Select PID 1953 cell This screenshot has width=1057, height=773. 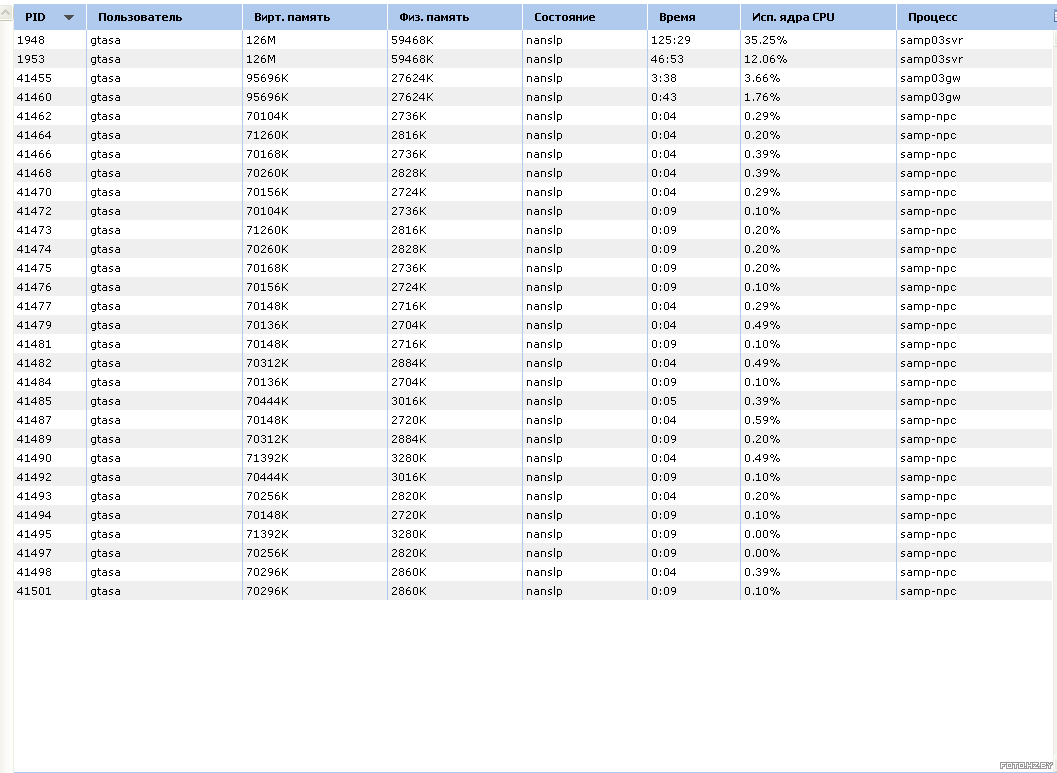[30, 59]
